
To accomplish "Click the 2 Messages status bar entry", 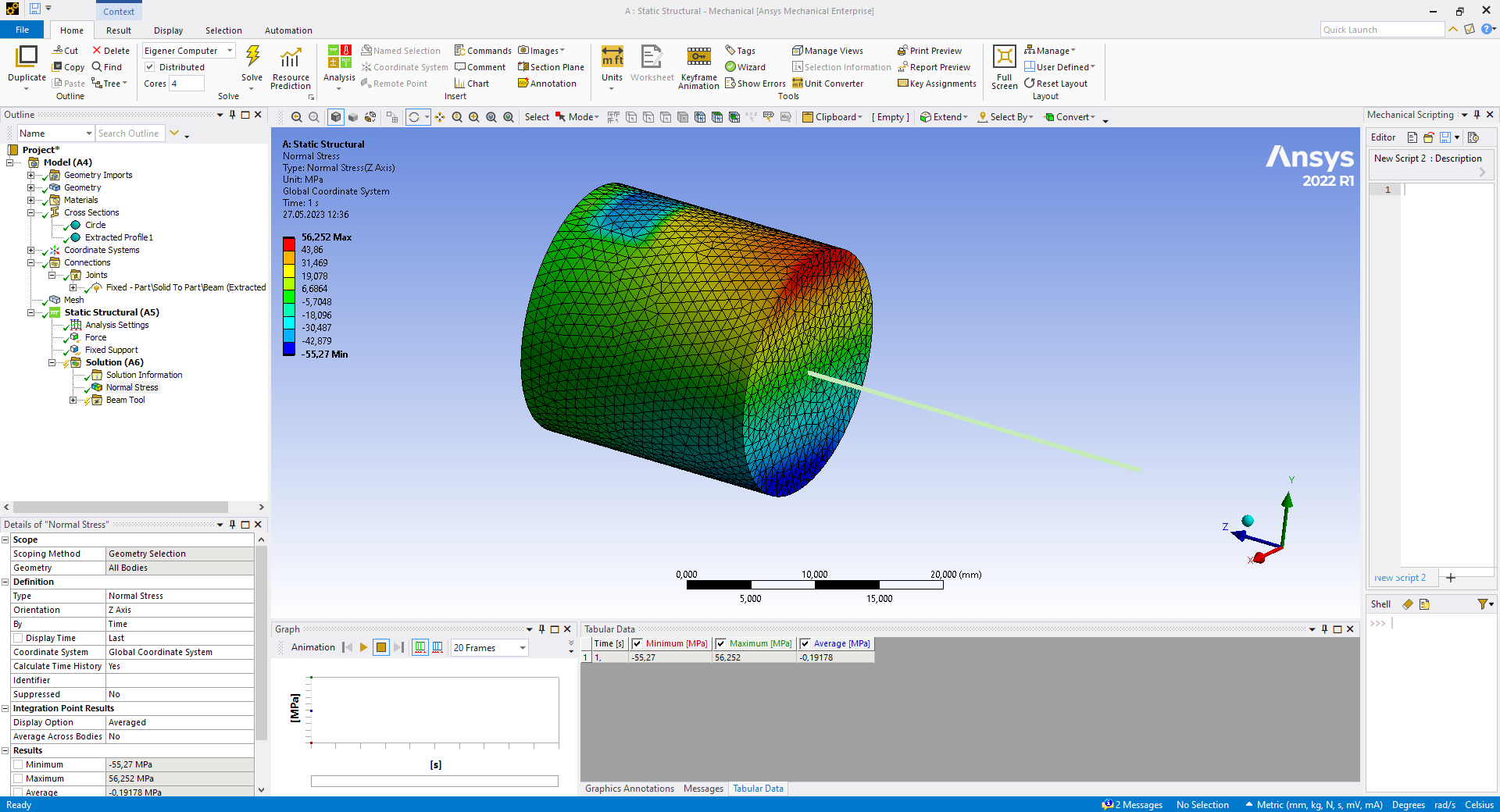I will click(x=1132, y=805).
